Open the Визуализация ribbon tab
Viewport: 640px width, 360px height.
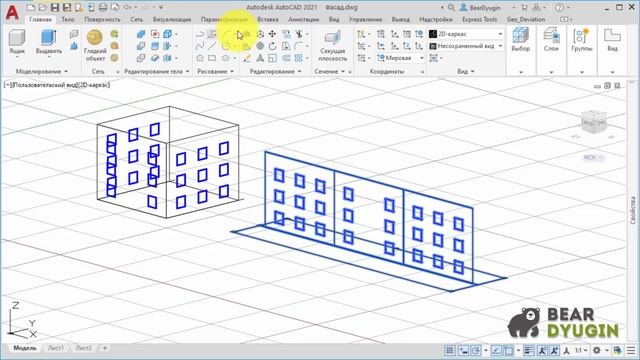coord(172,19)
